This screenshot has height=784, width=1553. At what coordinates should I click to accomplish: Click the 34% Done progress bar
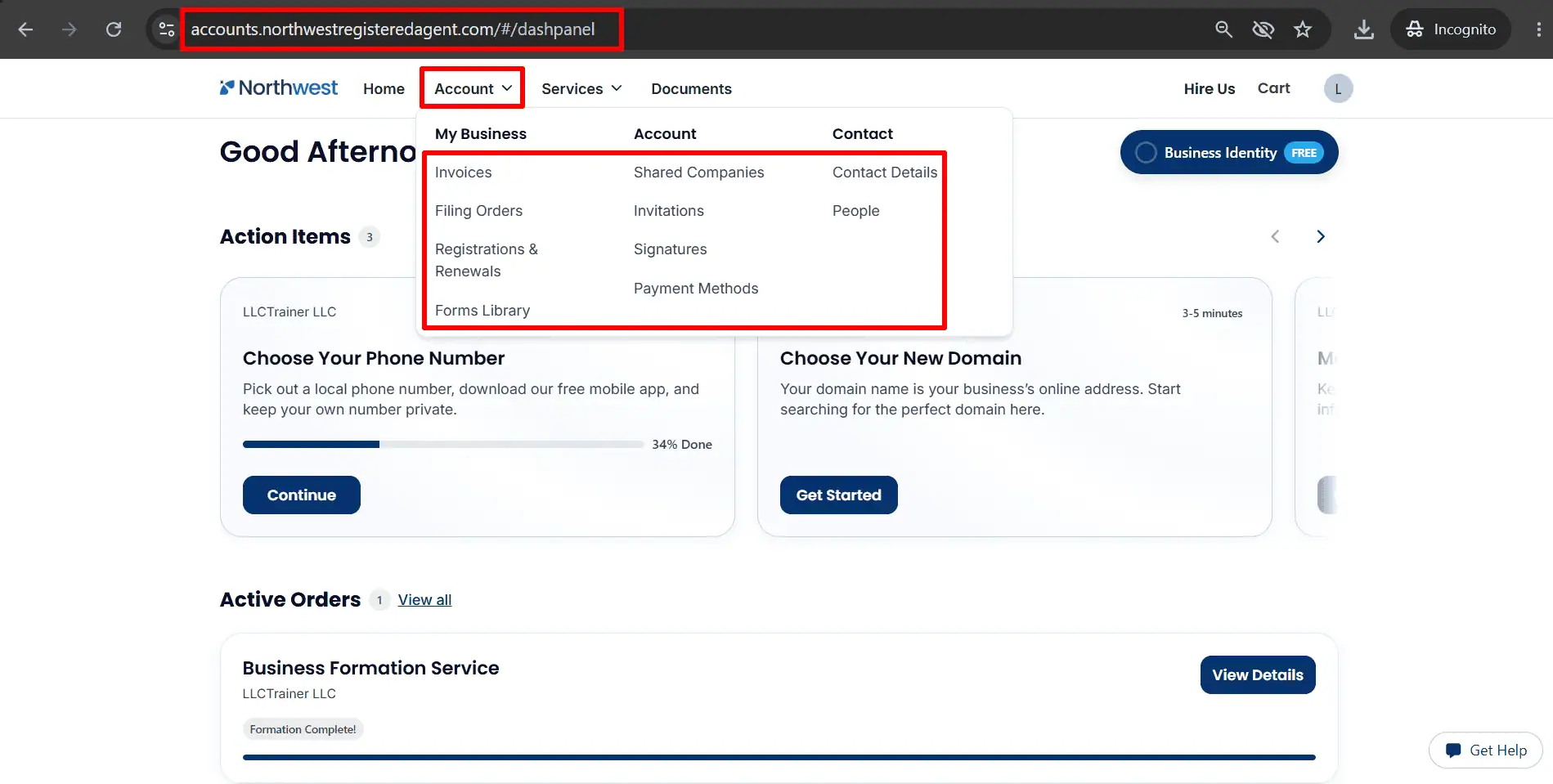pyautogui.click(x=443, y=444)
